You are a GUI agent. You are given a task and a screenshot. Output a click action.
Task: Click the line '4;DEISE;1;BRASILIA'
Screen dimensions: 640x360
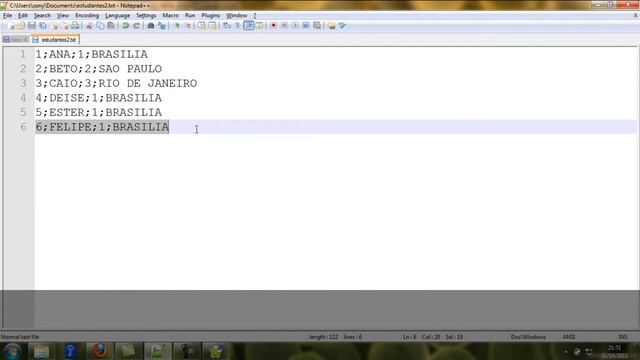tap(98, 98)
